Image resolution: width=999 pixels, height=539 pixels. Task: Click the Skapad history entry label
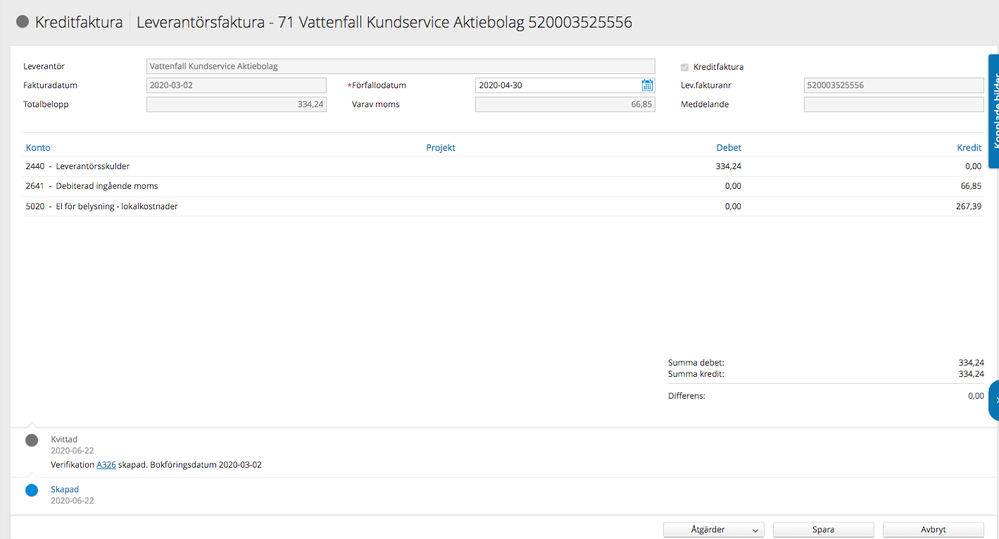click(x=64, y=489)
